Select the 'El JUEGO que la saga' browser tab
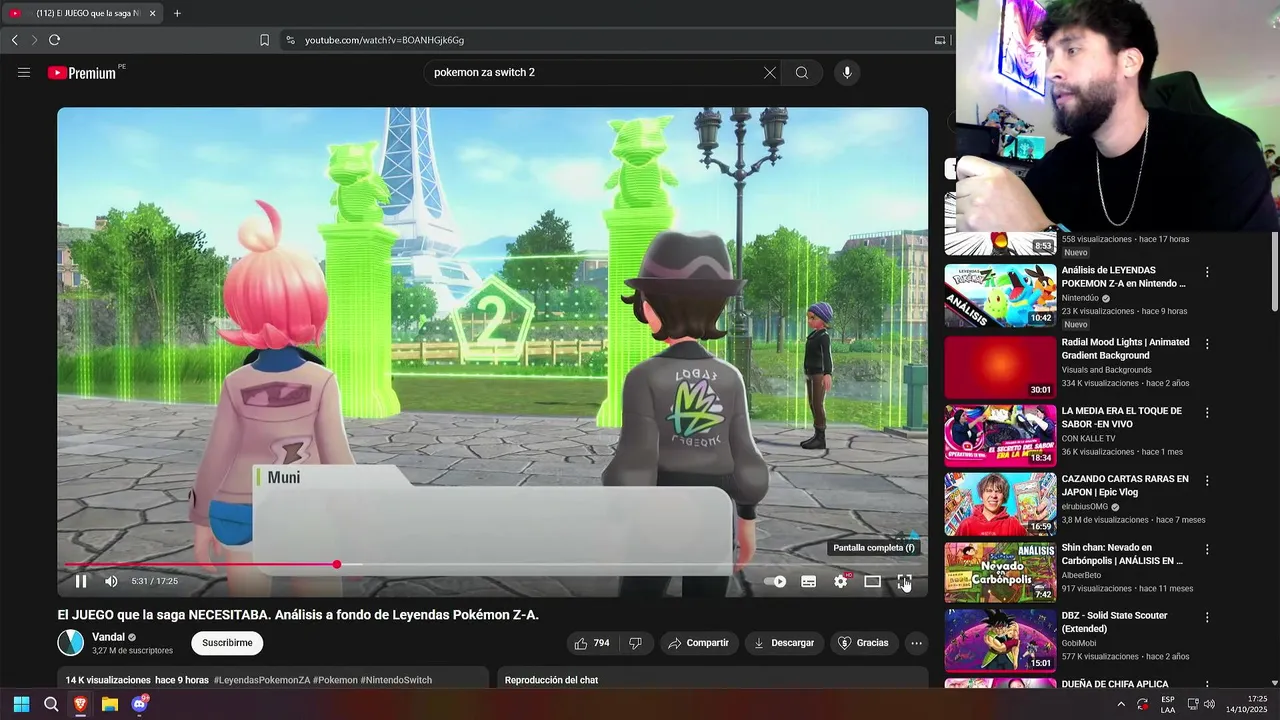The image size is (1280, 720). 82,13
